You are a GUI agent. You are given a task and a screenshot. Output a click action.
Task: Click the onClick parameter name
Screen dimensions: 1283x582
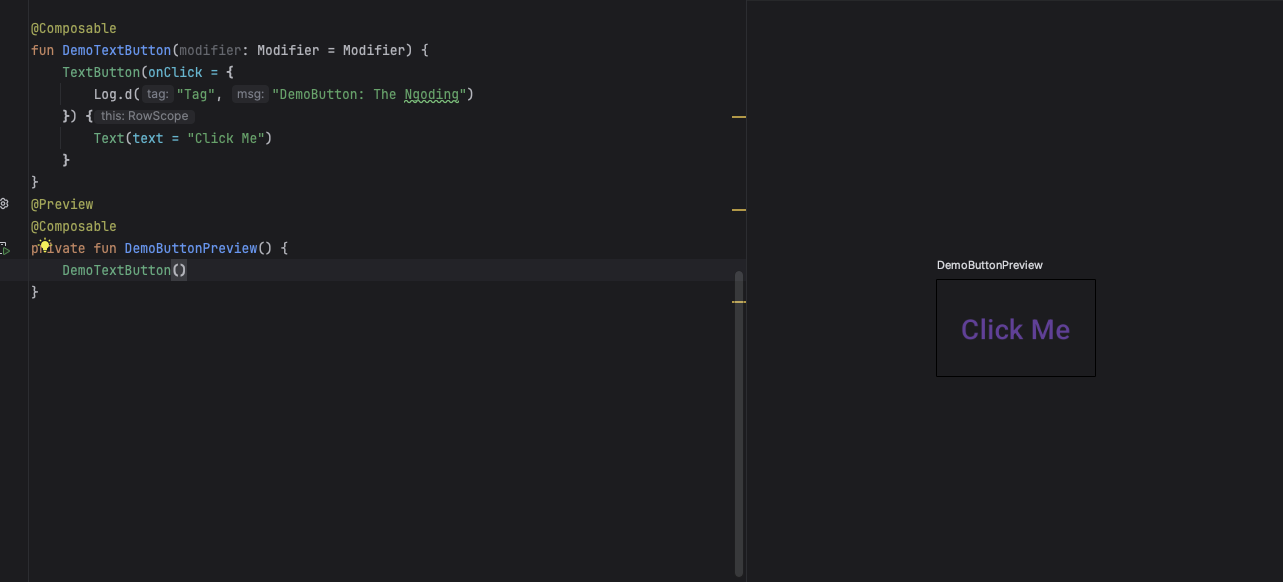click(x=175, y=72)
